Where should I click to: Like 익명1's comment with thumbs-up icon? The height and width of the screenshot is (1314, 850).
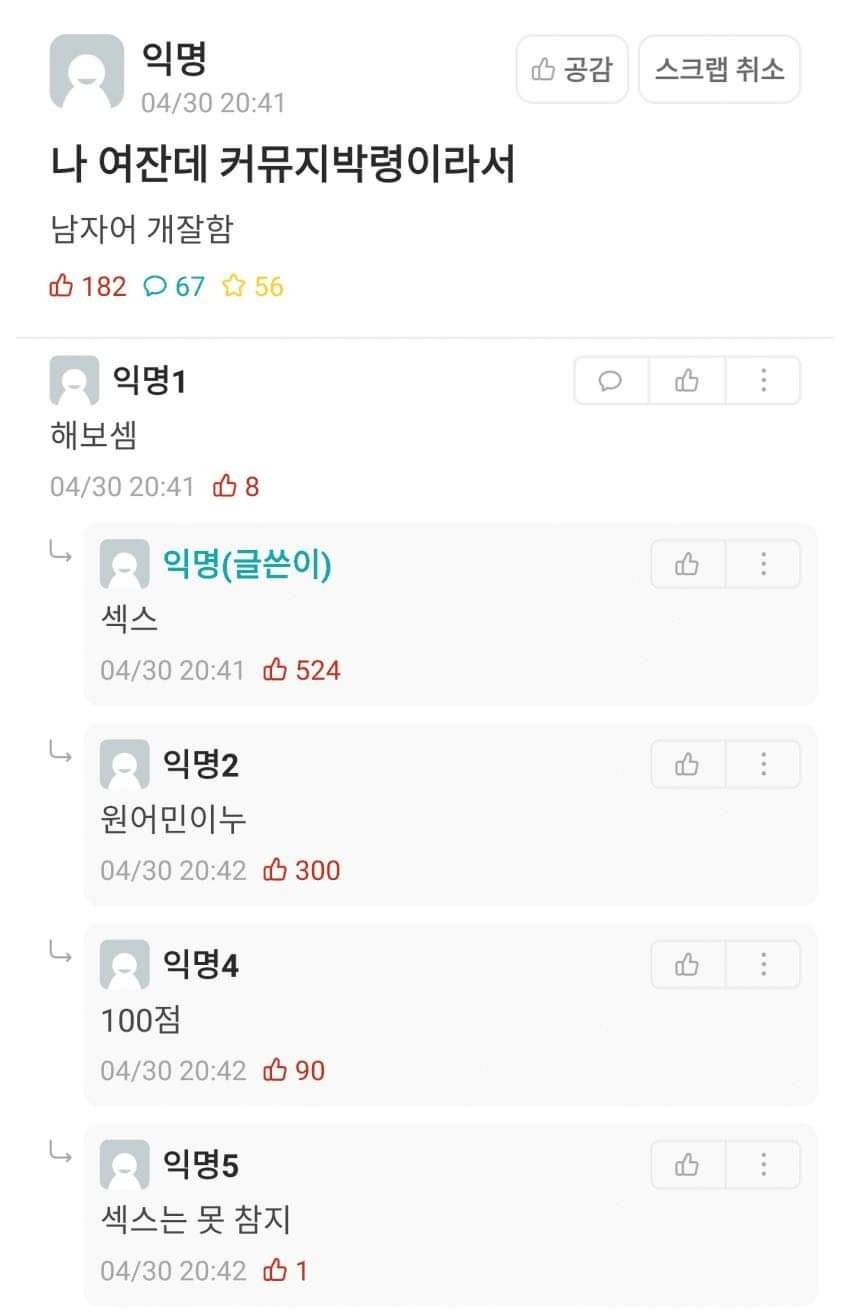(x=687, y=381)
